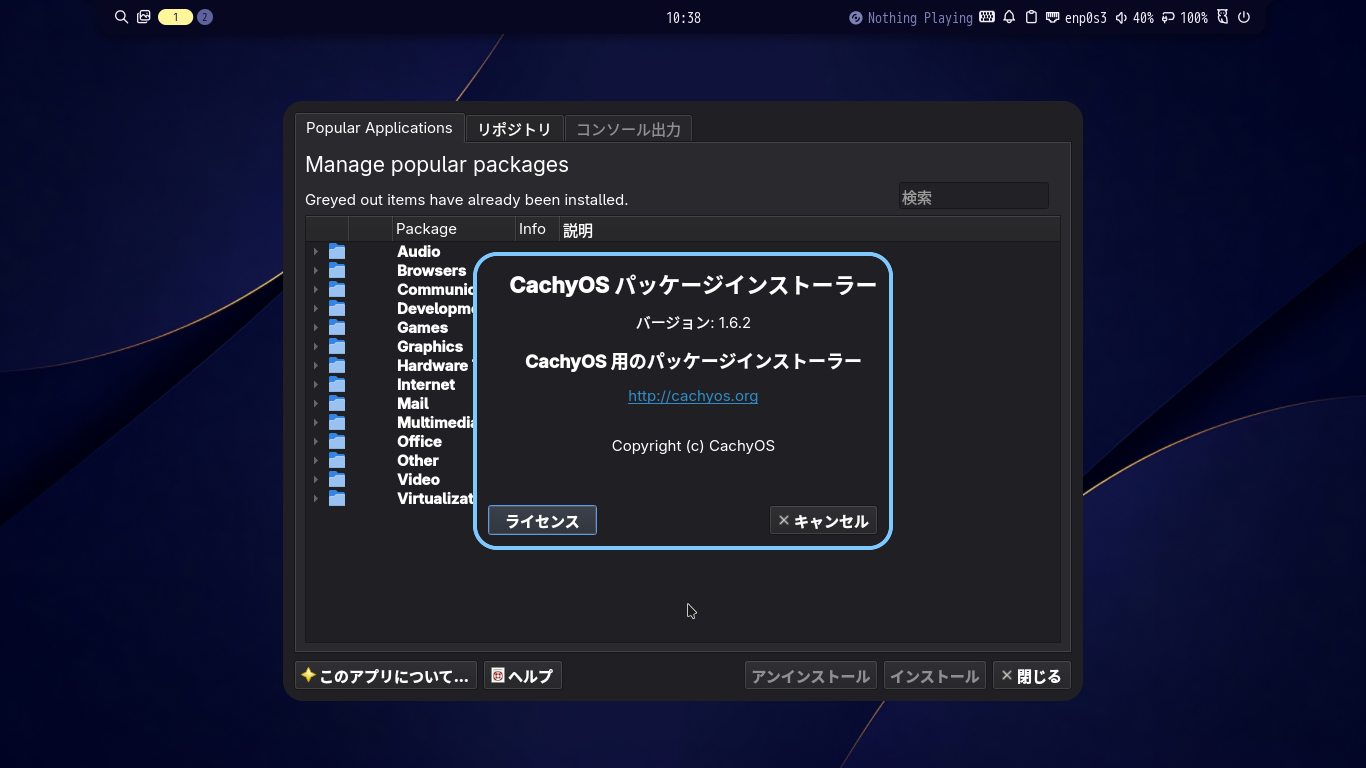Sort by the Package column header
The image size is (1366, 768).
pyautogui.click(x=453, y=229)
